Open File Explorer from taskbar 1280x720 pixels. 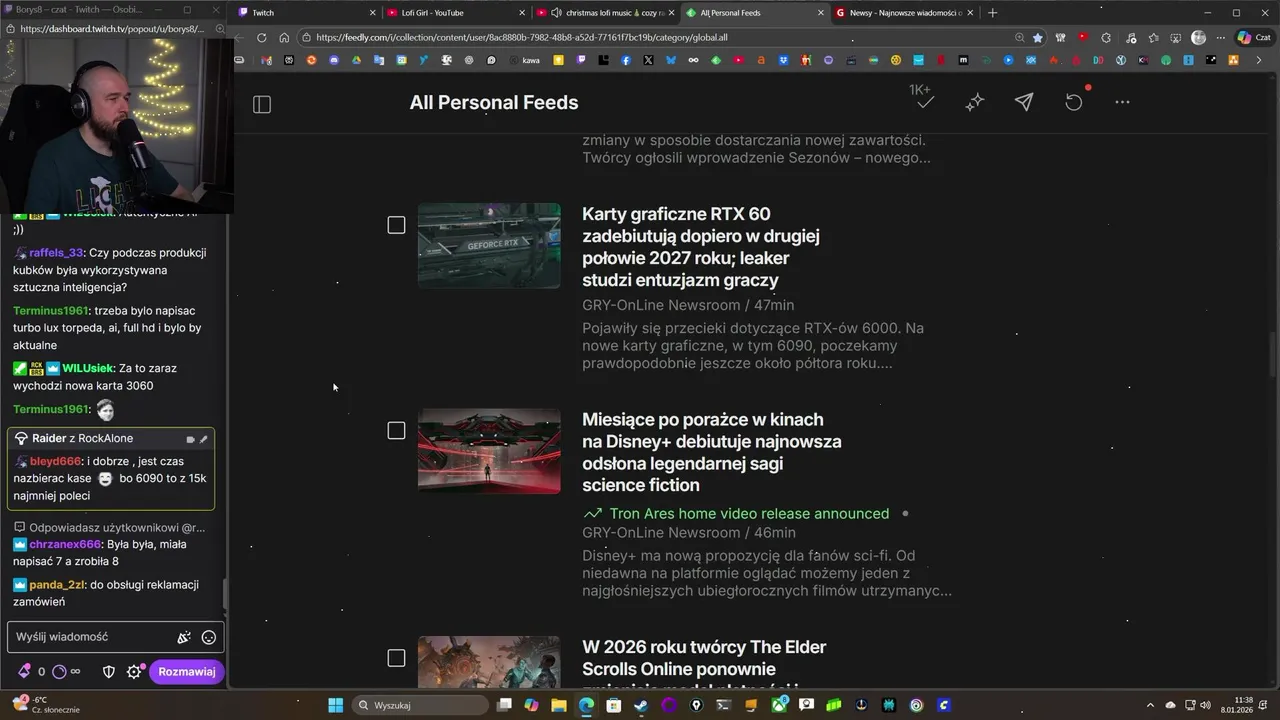point(559,705)
